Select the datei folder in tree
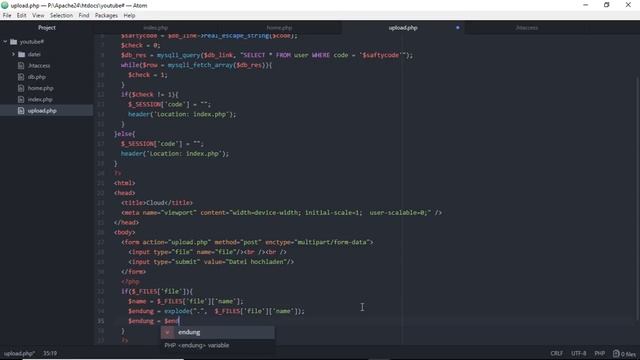 (34, 54)
